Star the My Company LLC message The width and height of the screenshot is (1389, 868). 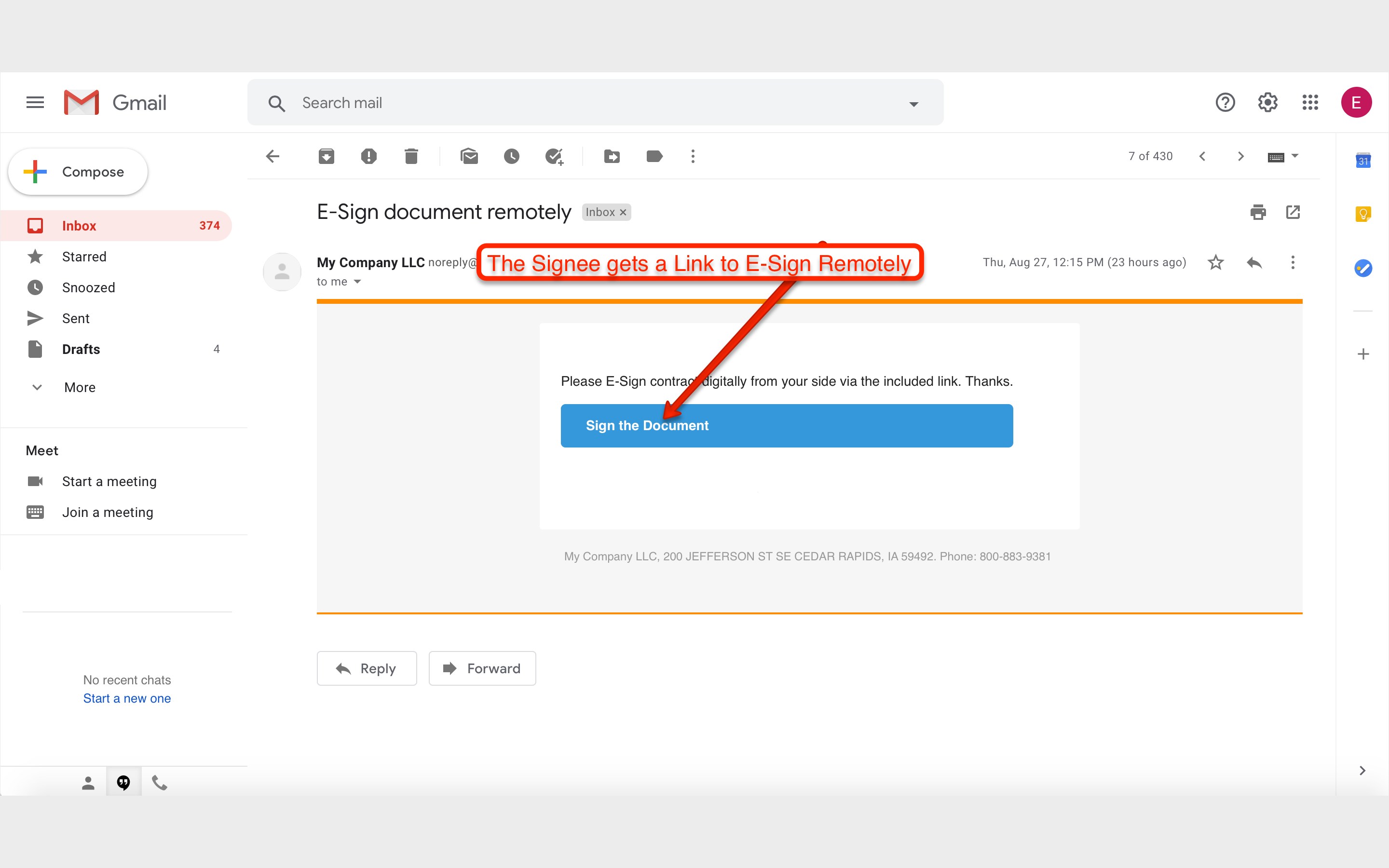click(1216, 262)
